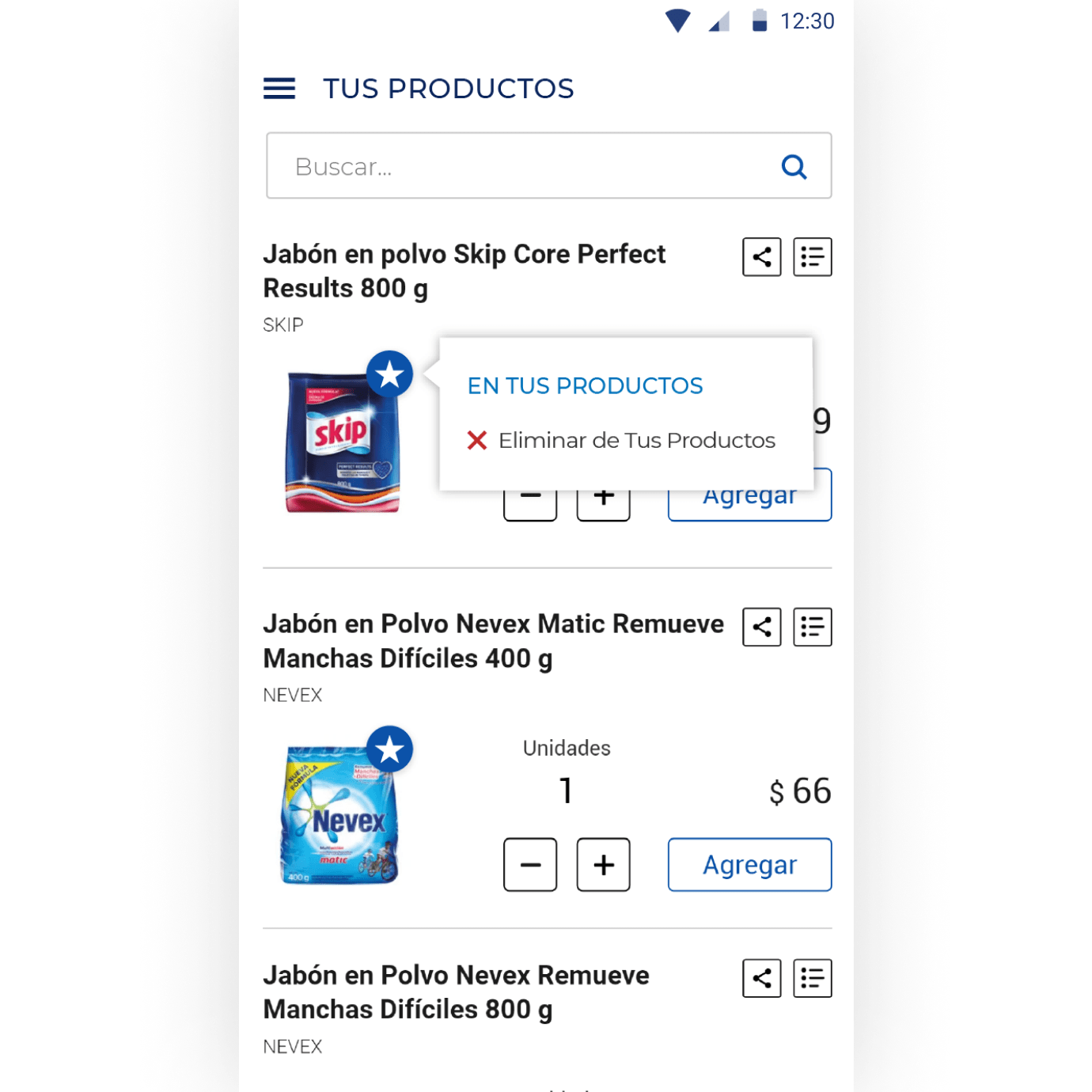The image size is (1092, 1092).
Task: Decrease quantity of Skip product
Action: pos(530,506)
